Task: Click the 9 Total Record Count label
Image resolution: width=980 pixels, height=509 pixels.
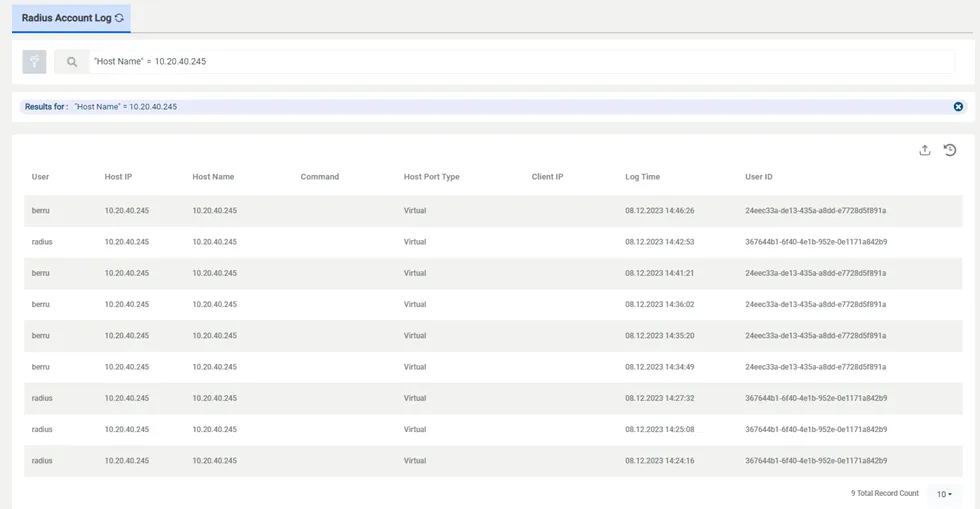Action: tap(885, 493)
